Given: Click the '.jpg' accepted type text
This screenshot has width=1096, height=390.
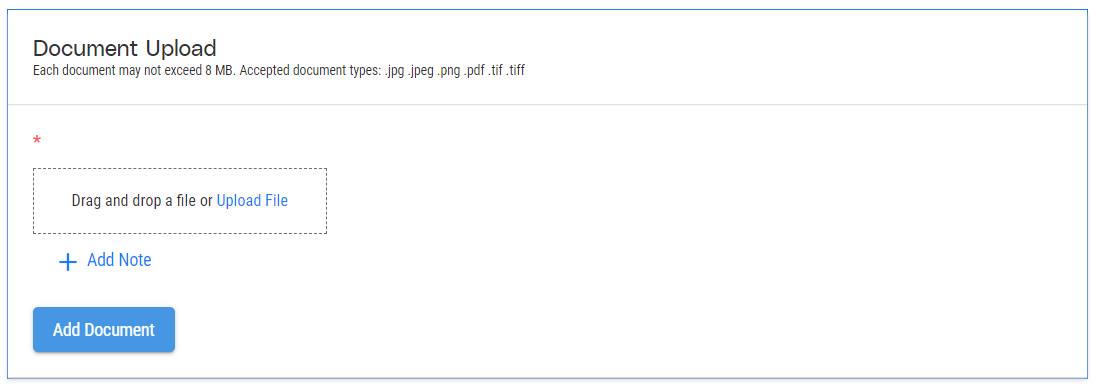Looking at the screenshot, I should pos(394,71).
